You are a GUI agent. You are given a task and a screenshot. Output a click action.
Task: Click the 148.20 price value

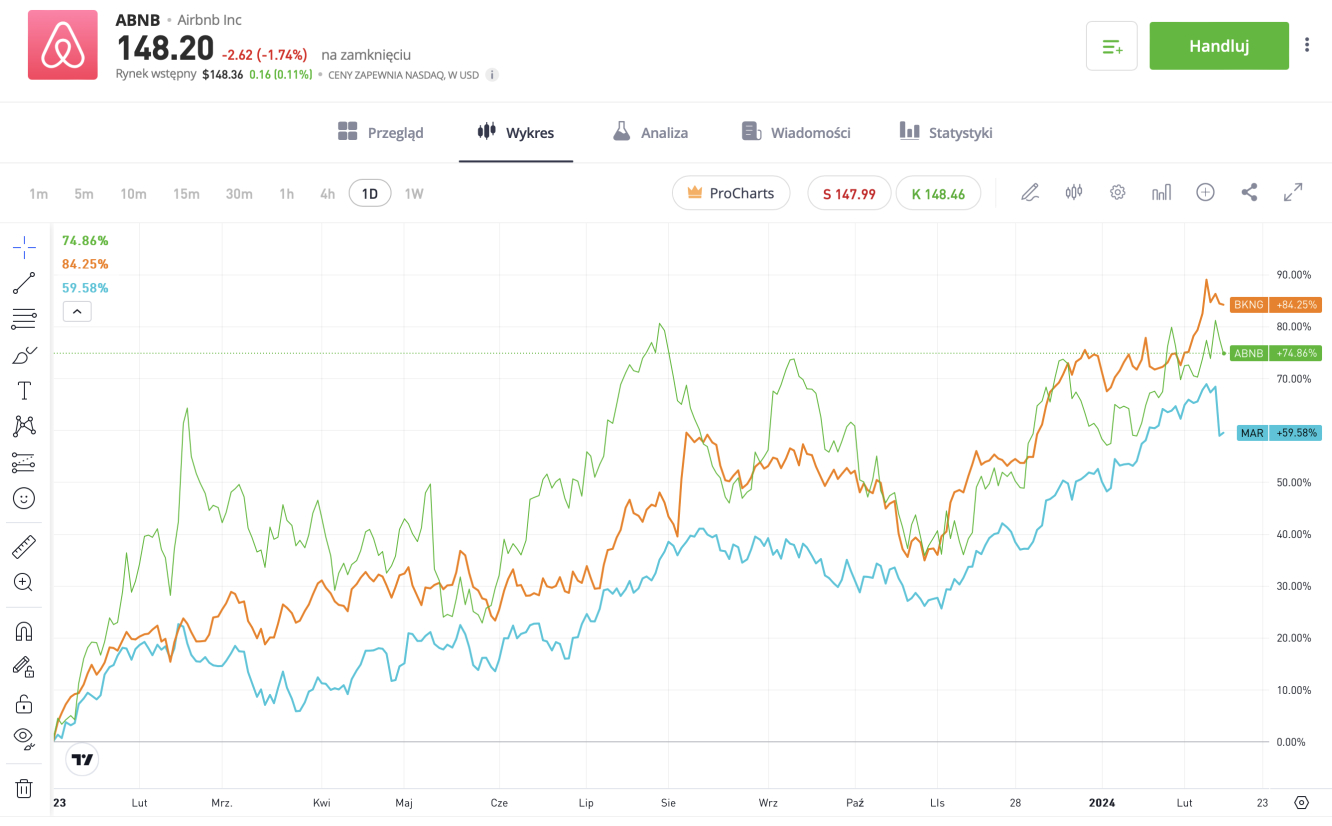point(165,49)
